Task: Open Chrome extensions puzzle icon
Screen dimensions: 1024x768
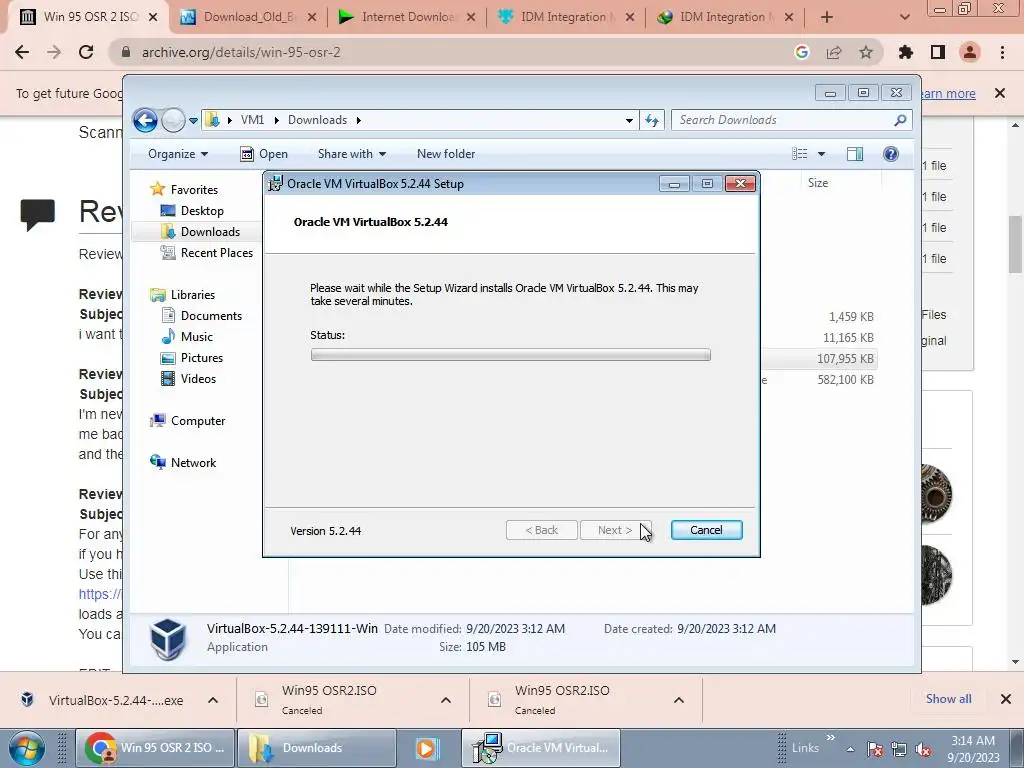Action: point(906,52)
